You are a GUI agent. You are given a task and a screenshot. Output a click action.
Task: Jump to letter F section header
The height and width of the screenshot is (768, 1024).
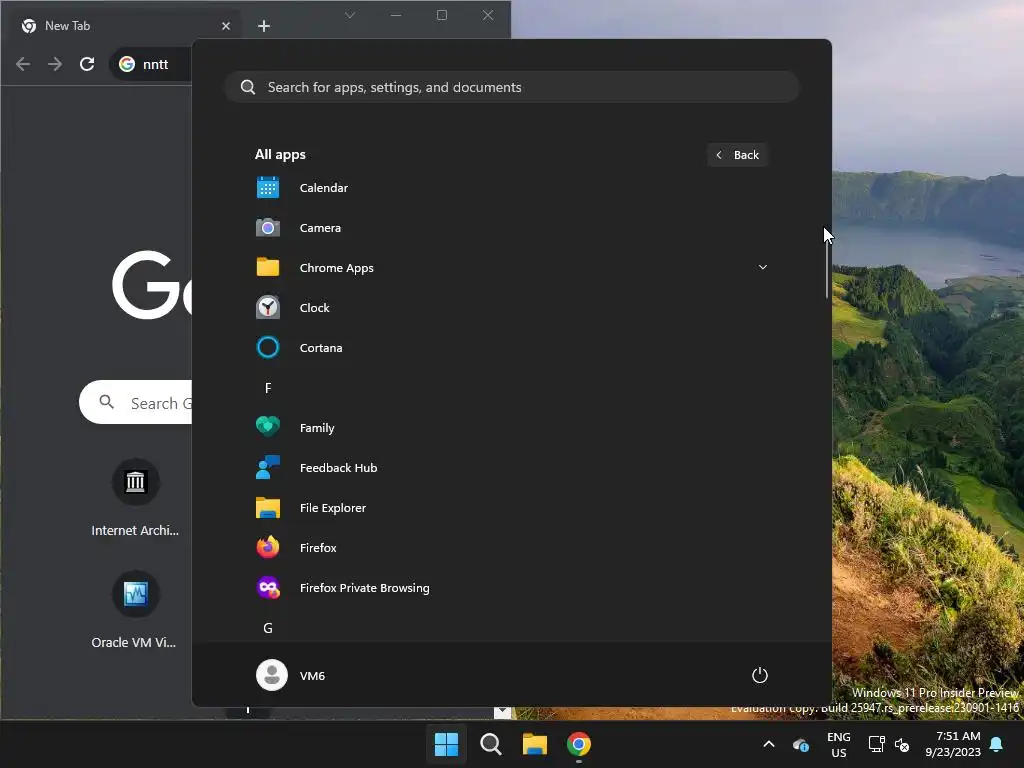pos(268,388)
